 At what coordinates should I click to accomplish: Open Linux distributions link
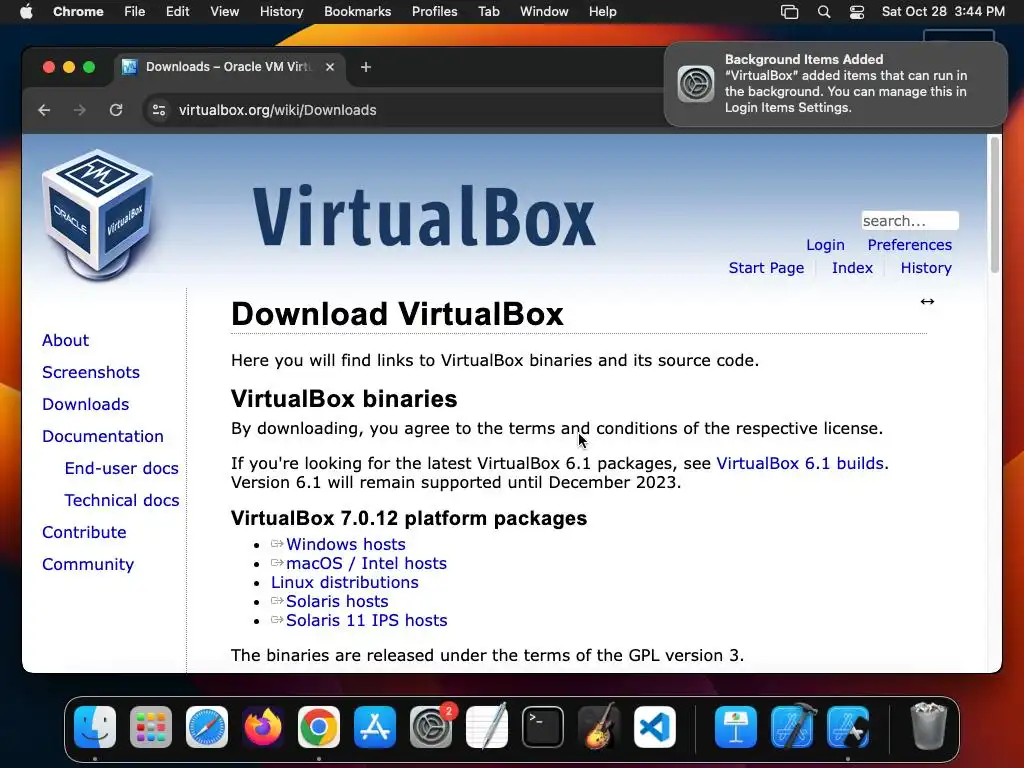click(345, 582)
